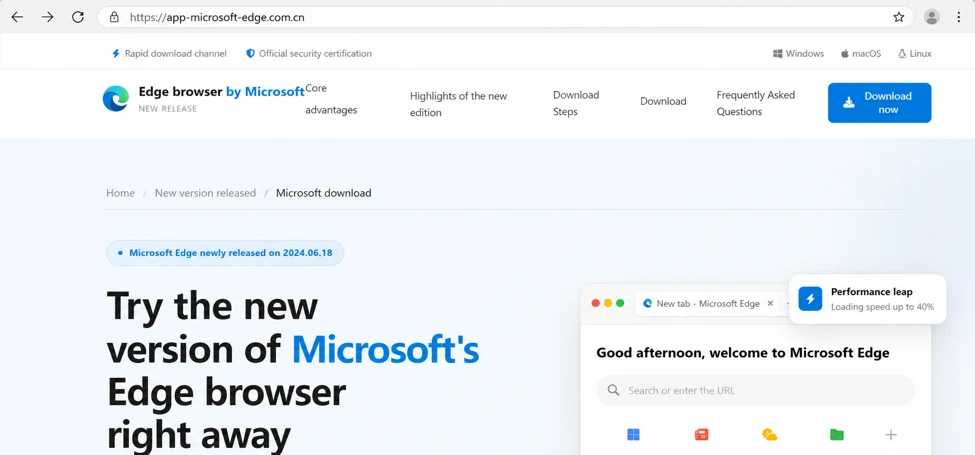Open the three-dot browser menu
The image size is (975, 455).
point(958,17)
